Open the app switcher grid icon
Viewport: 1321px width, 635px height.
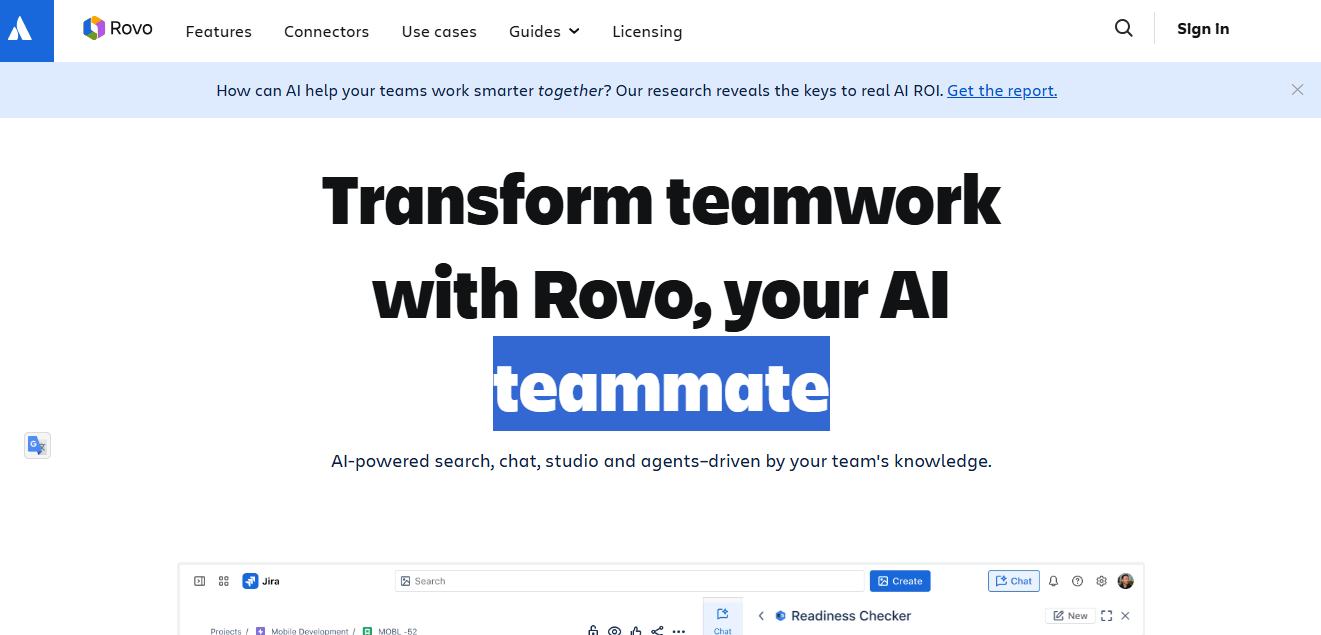(x=223, y=581)
